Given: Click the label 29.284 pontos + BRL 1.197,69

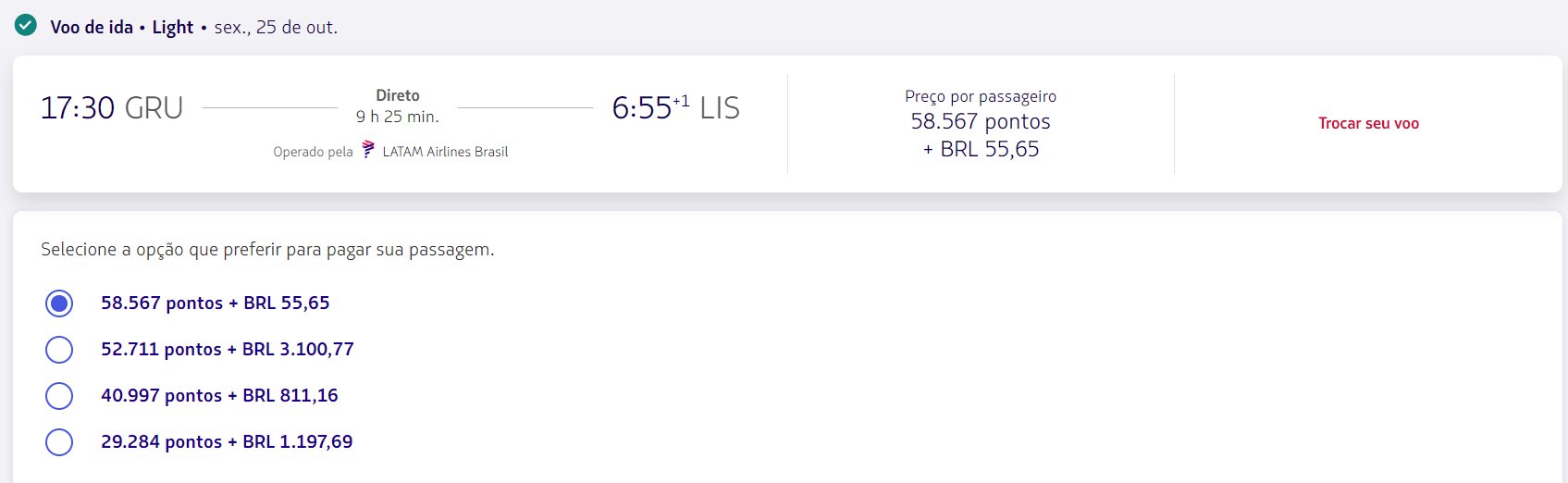Looking at the screenshot, I should coord(227,441).
